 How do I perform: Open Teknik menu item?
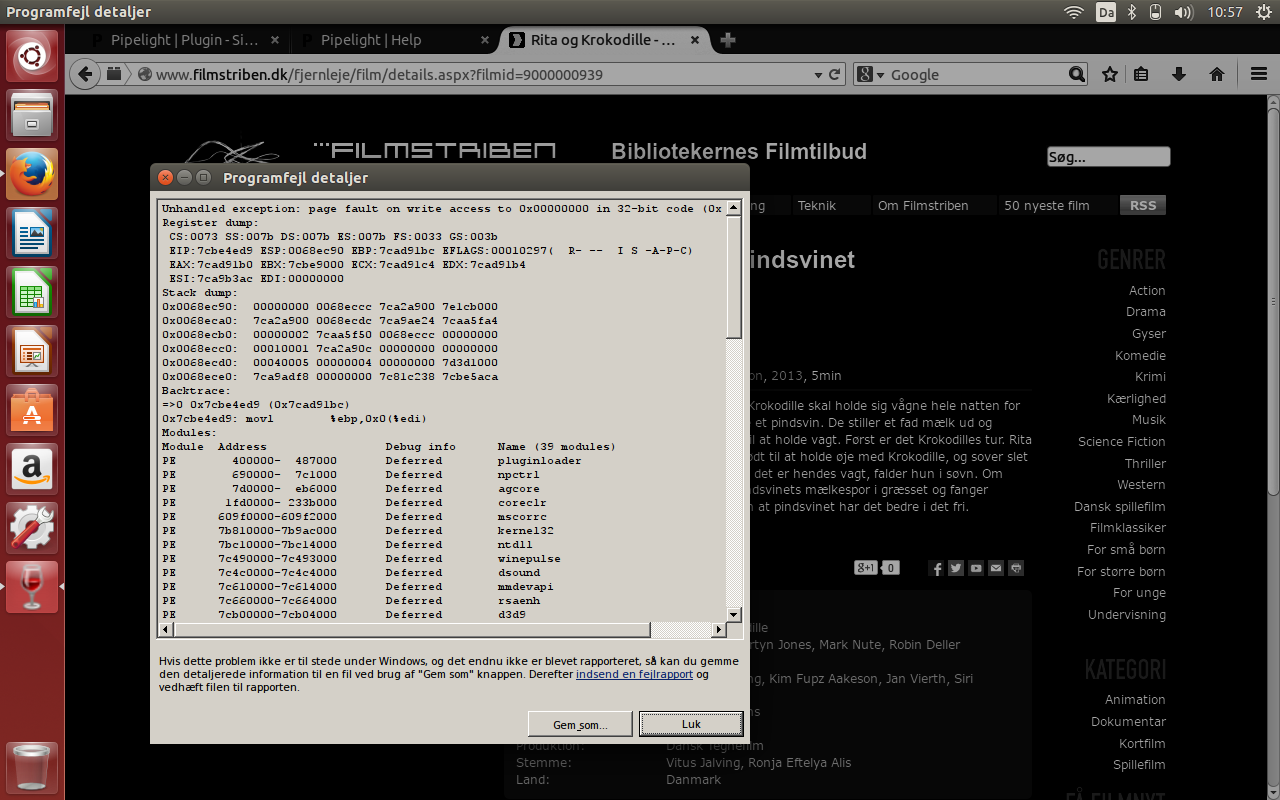pyautogui.click(x=817, y=205)
